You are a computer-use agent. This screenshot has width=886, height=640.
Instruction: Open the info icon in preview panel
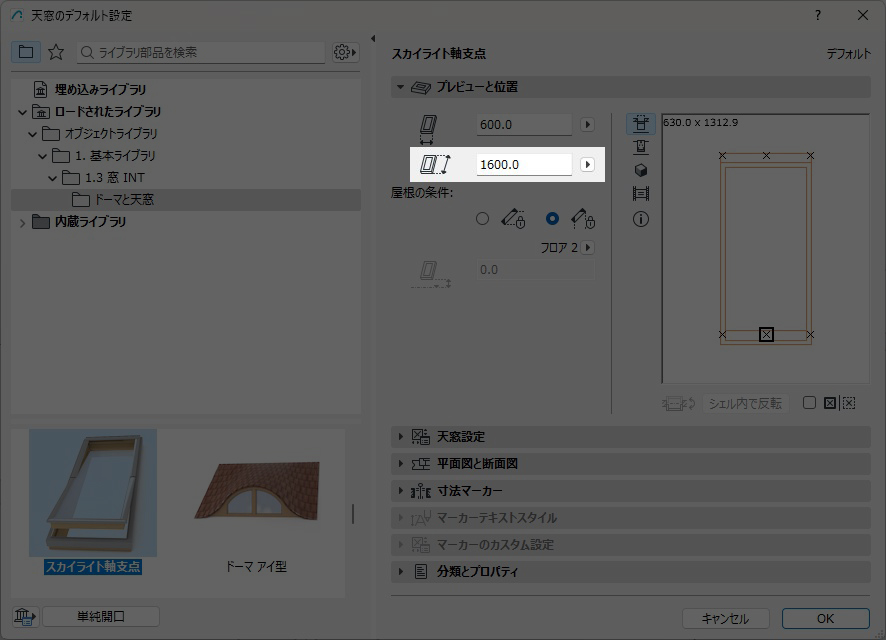tap(641, 219)
